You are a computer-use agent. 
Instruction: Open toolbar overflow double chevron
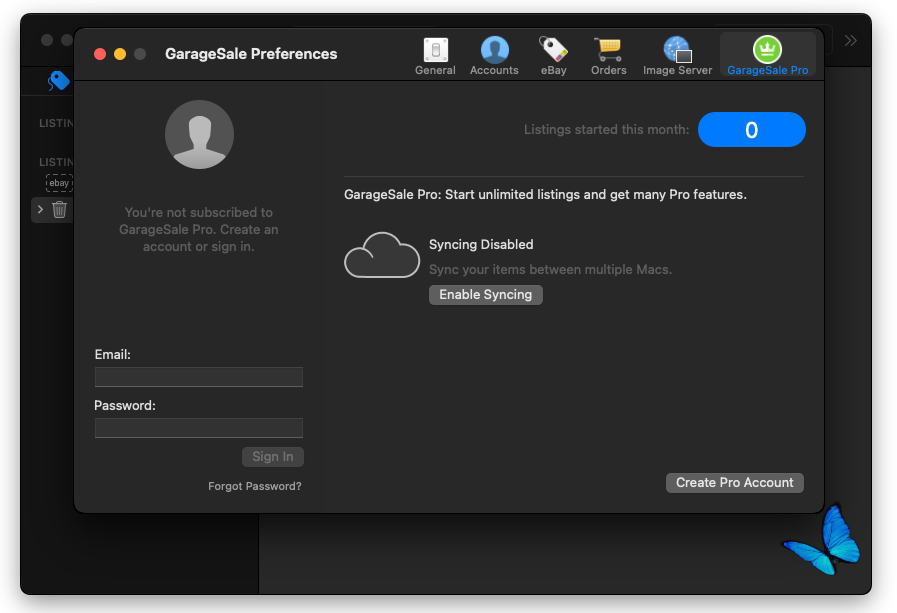pos(851,41)
